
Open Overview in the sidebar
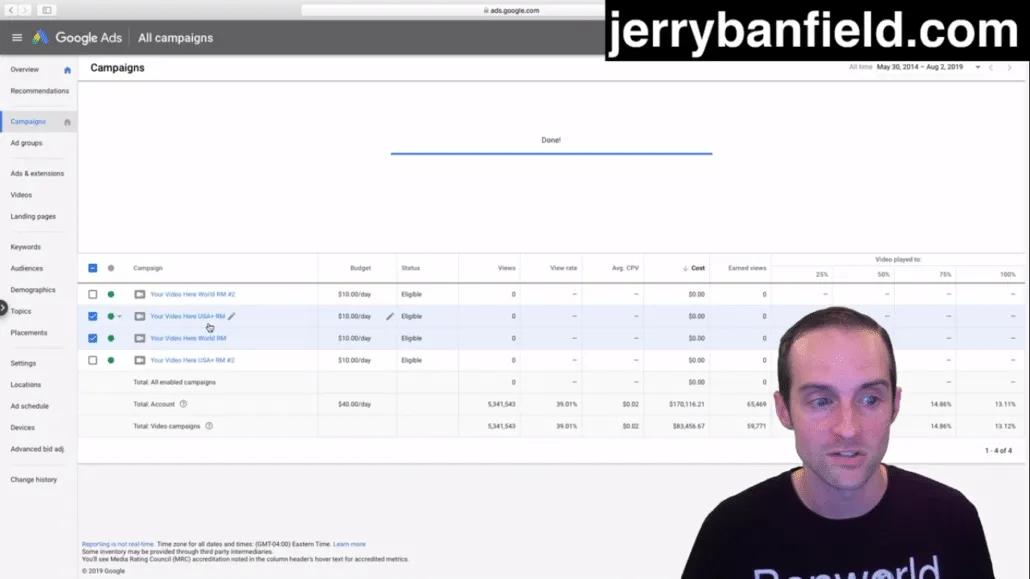24,70
